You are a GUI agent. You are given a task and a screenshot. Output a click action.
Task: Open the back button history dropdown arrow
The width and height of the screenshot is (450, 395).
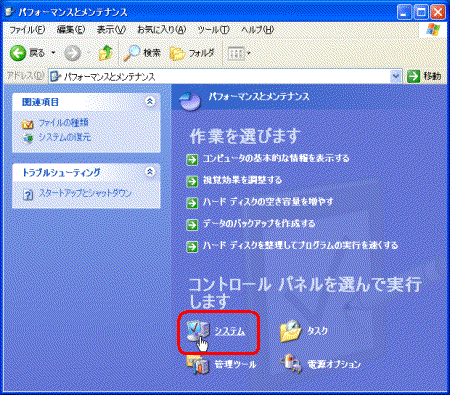pos(53,53)
